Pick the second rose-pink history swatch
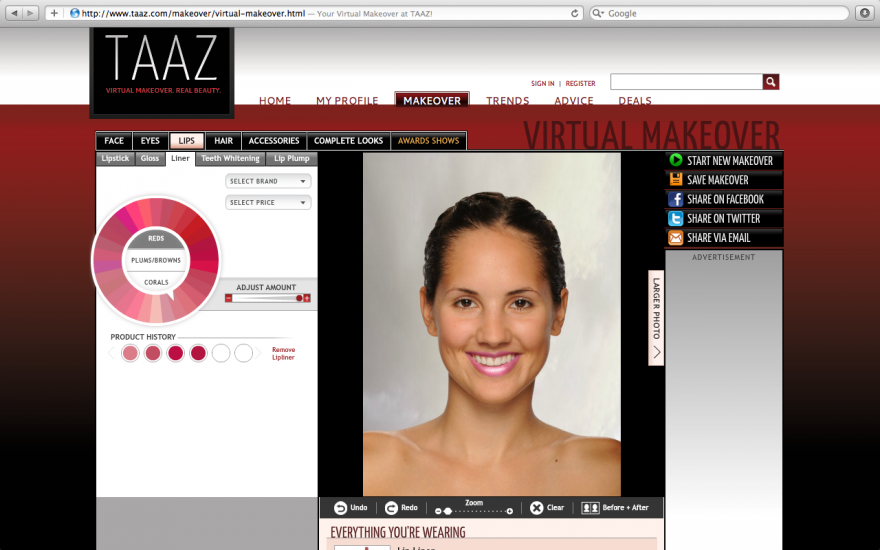880x550 pixels. coord(153,353)
